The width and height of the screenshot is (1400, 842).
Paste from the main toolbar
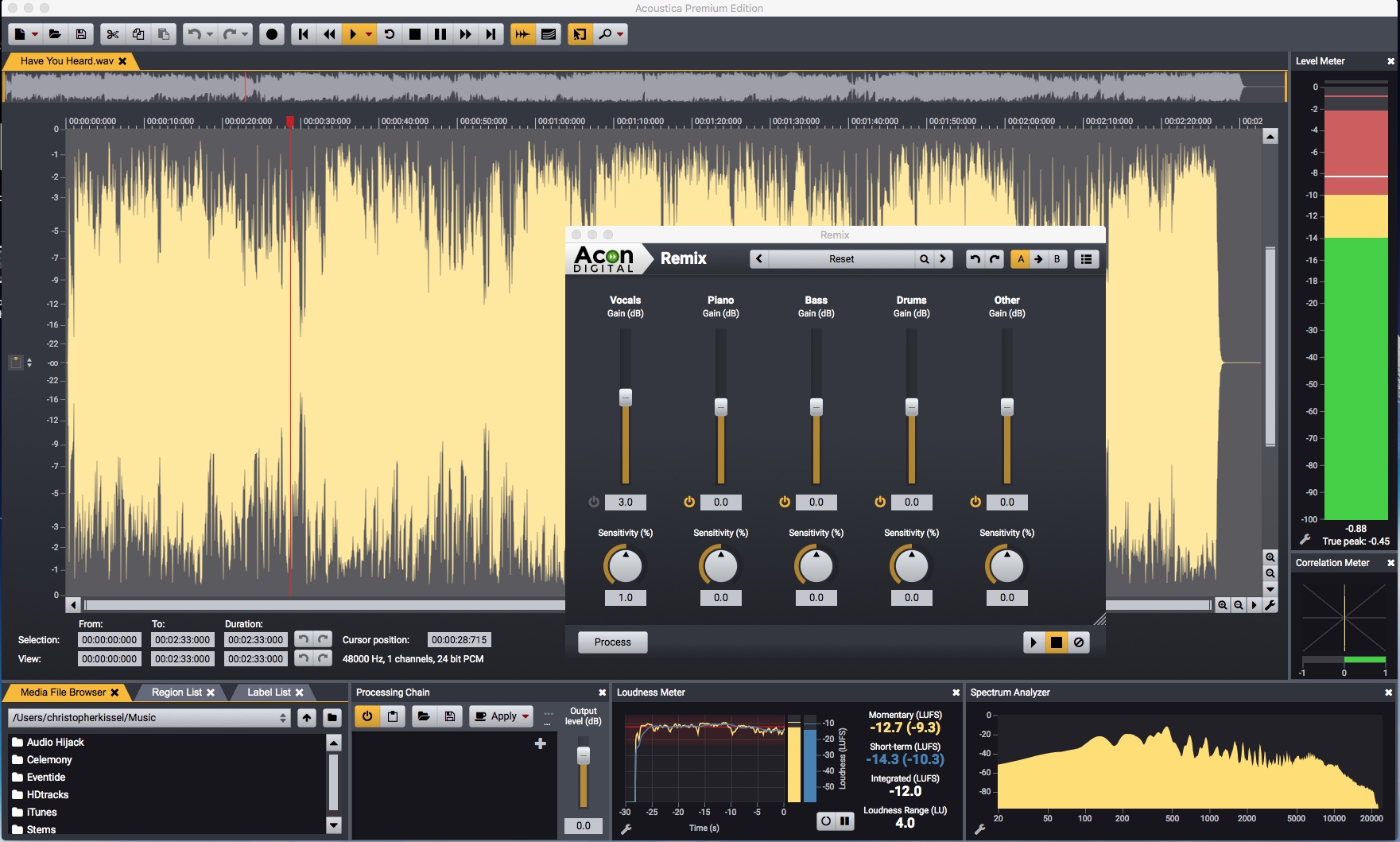pos(164,34)
